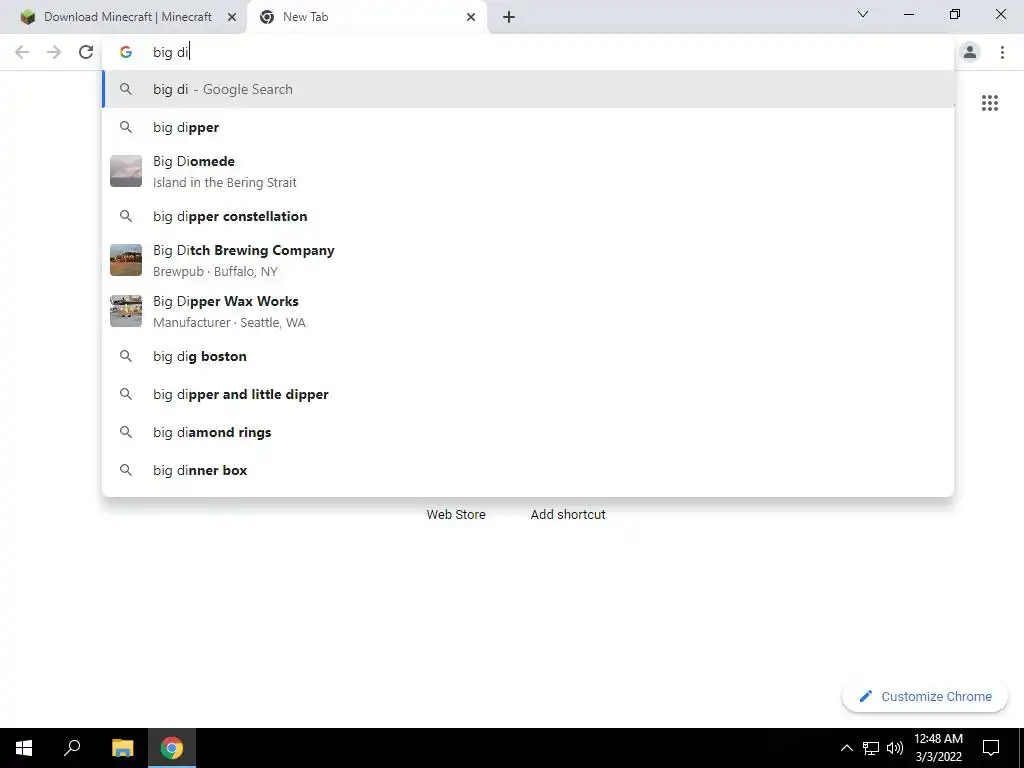This screenshot has height=768, width=1024.
Task: Open the Google apps grid
Action: (x=990, y=103)
